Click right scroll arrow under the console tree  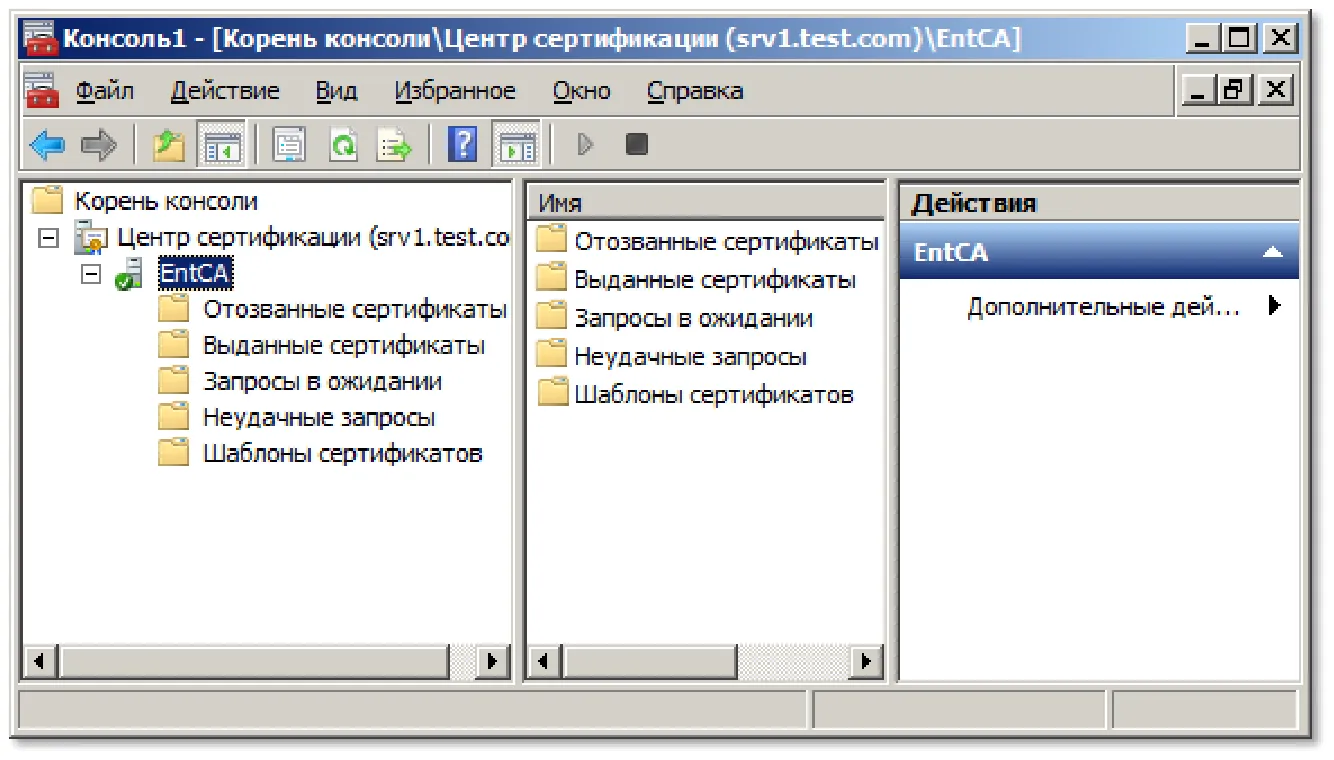(492, 661)
